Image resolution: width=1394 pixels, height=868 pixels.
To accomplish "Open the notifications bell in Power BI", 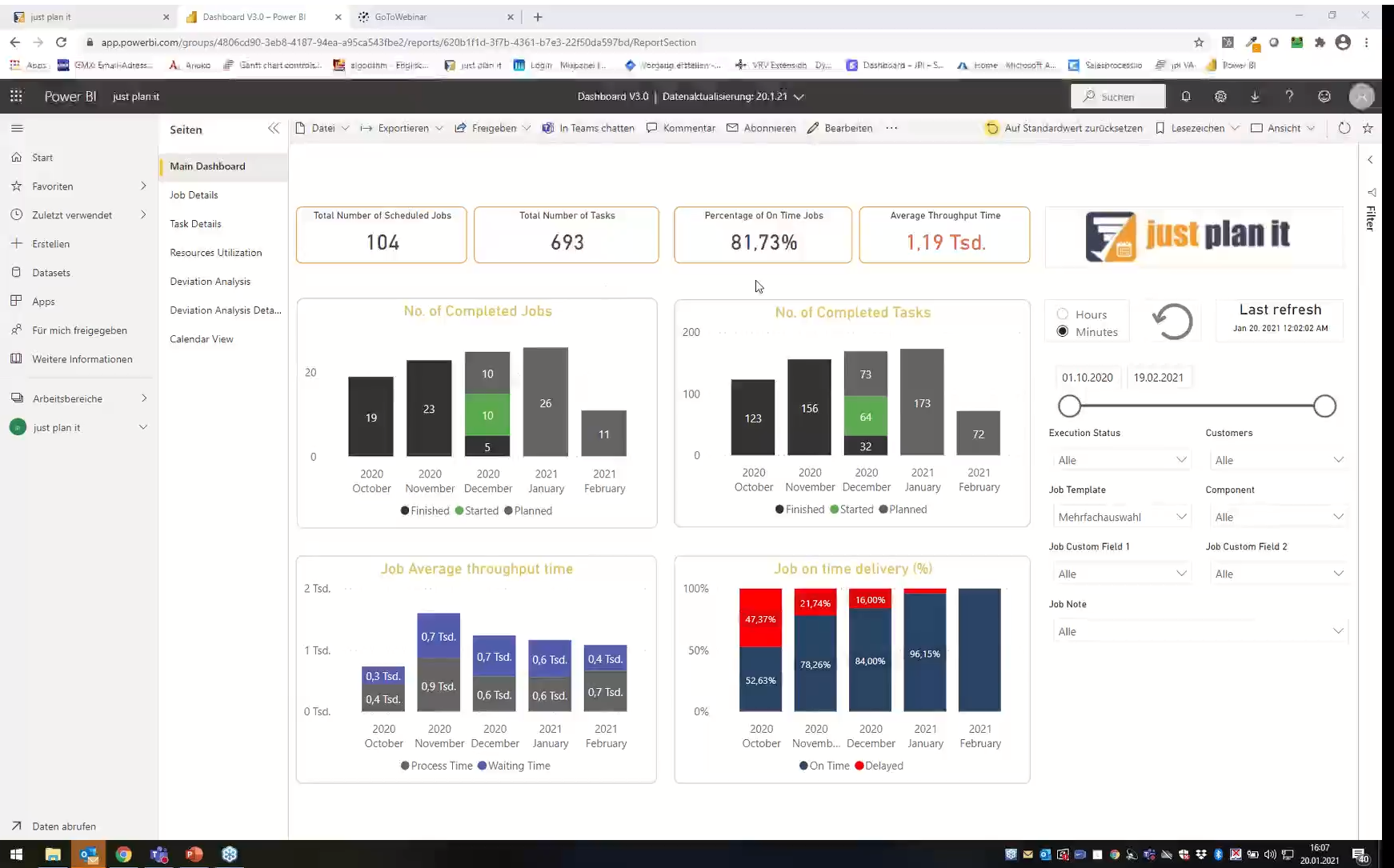I will pos(1187,96).
